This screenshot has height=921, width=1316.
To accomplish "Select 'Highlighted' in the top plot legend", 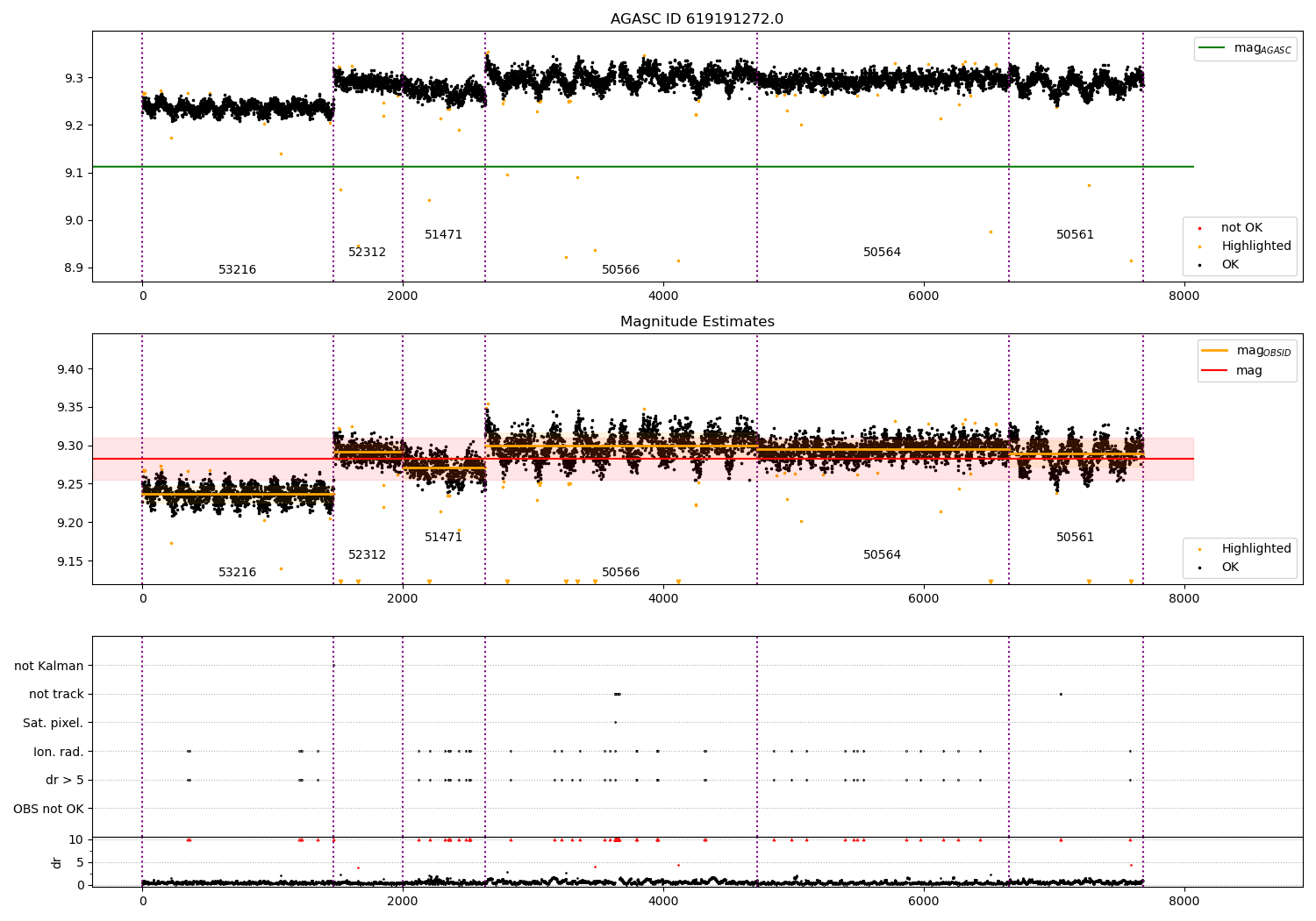I will [1242, 246].
